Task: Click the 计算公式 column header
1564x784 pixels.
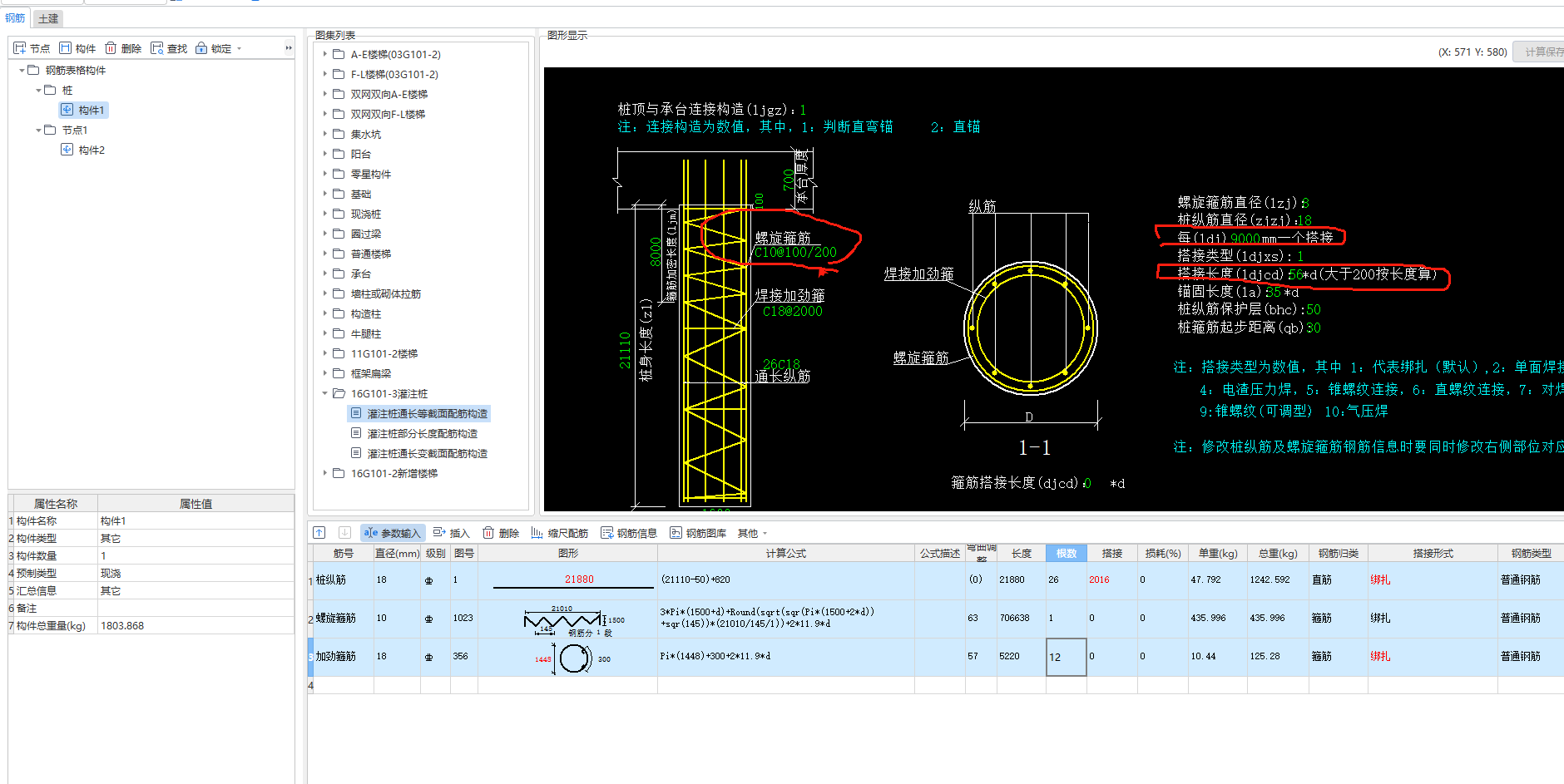Action: (x=786, y=553)
